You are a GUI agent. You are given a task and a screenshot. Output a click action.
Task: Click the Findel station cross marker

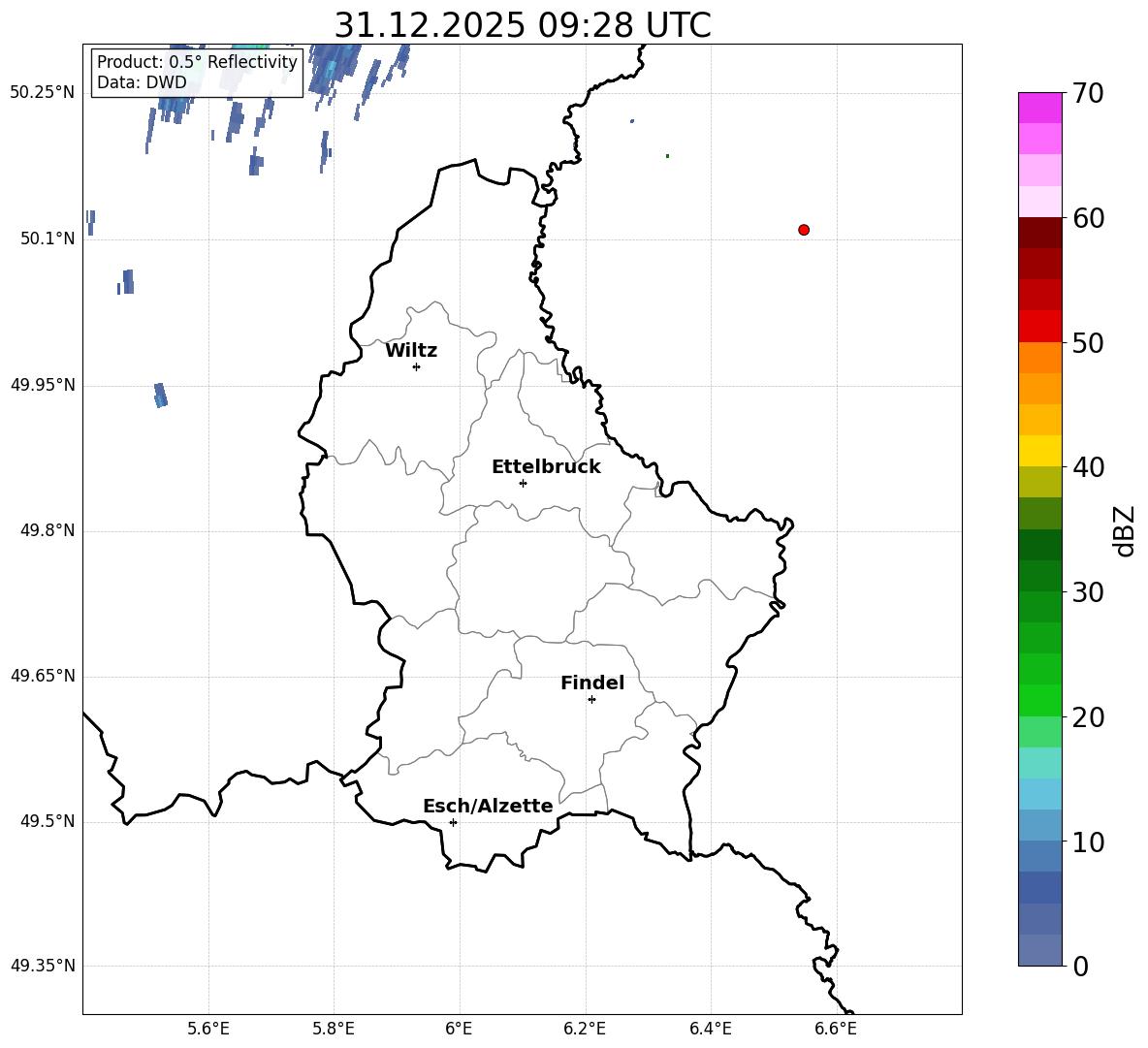(x=591, y=700)
